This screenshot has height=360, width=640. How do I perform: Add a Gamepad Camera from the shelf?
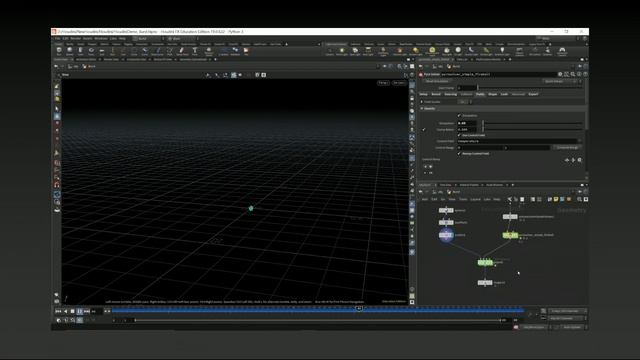point(562,51)
